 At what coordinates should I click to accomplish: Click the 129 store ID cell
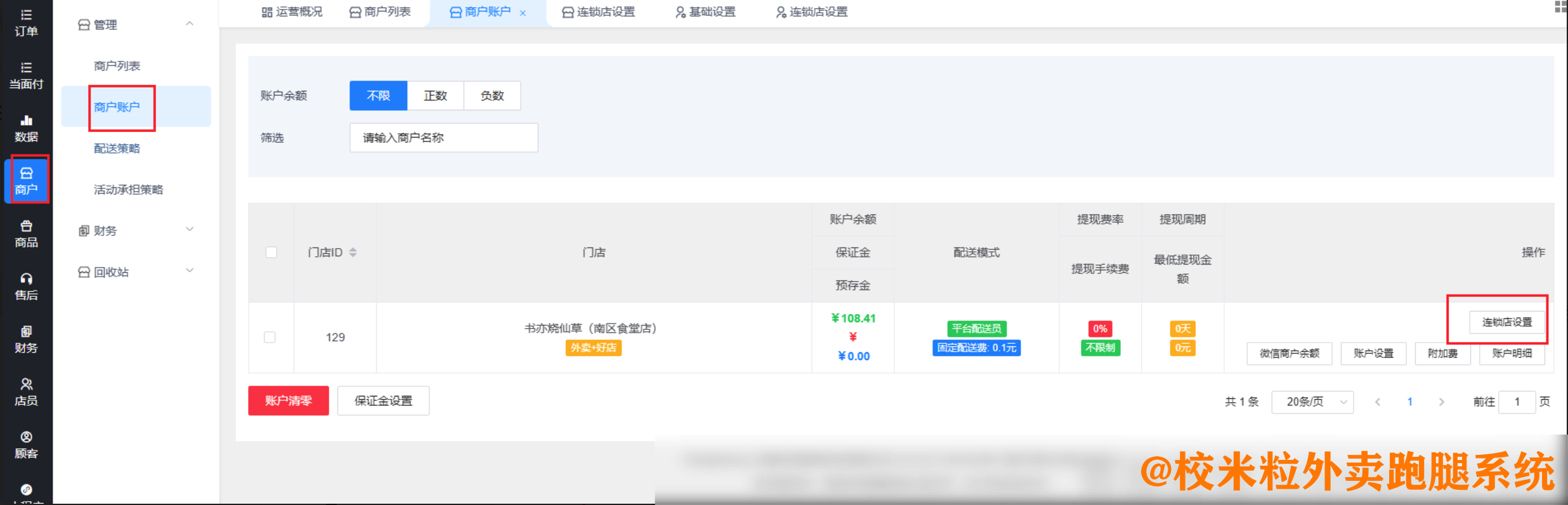click(335, 338)
